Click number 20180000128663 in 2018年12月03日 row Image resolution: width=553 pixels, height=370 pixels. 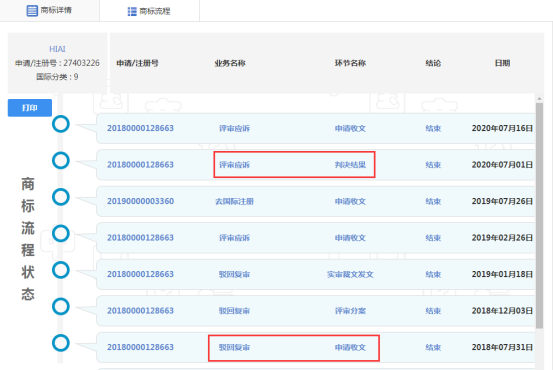(140, 311)
